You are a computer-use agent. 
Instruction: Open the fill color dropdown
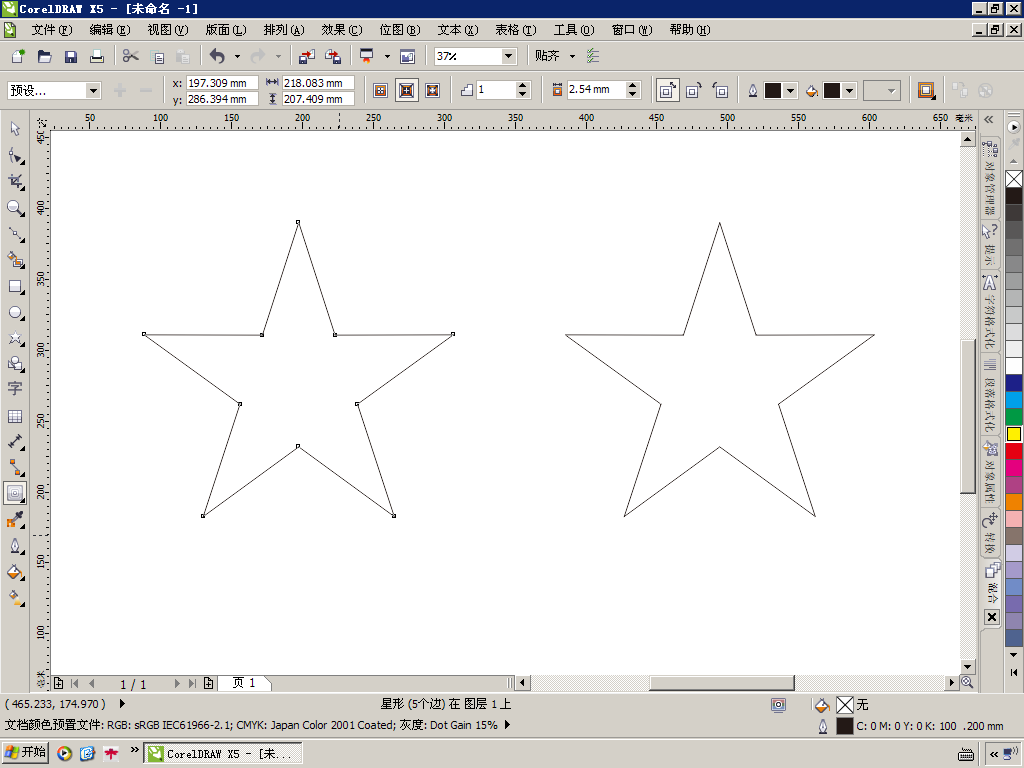(849, 90)
